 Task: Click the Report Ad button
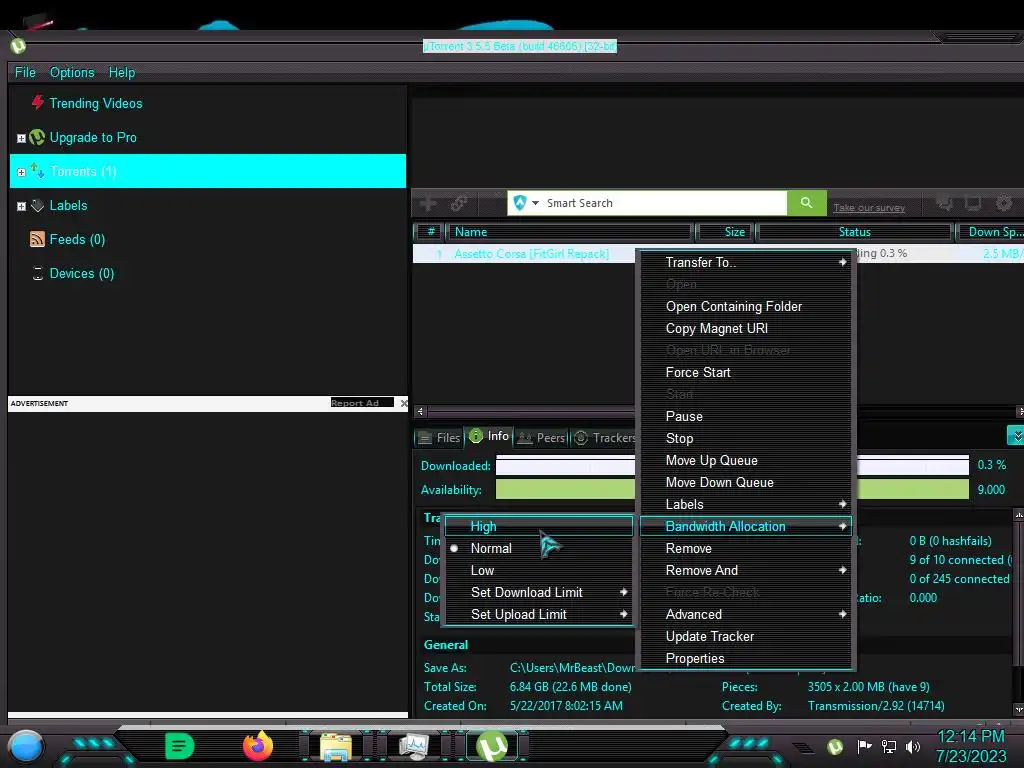tap(362, 403)
